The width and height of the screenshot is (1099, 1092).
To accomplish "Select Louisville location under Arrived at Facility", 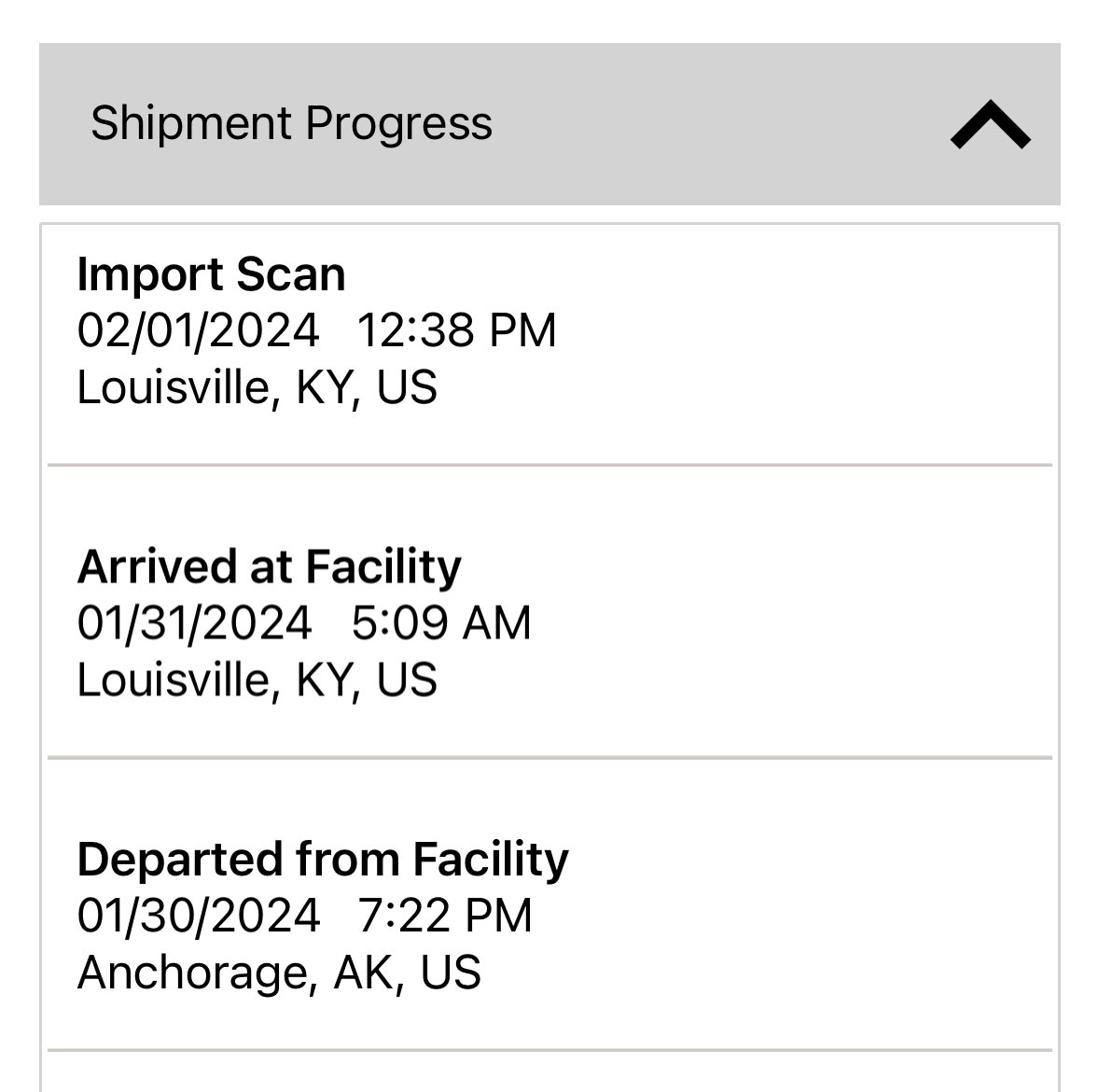I will coord(257,679).
